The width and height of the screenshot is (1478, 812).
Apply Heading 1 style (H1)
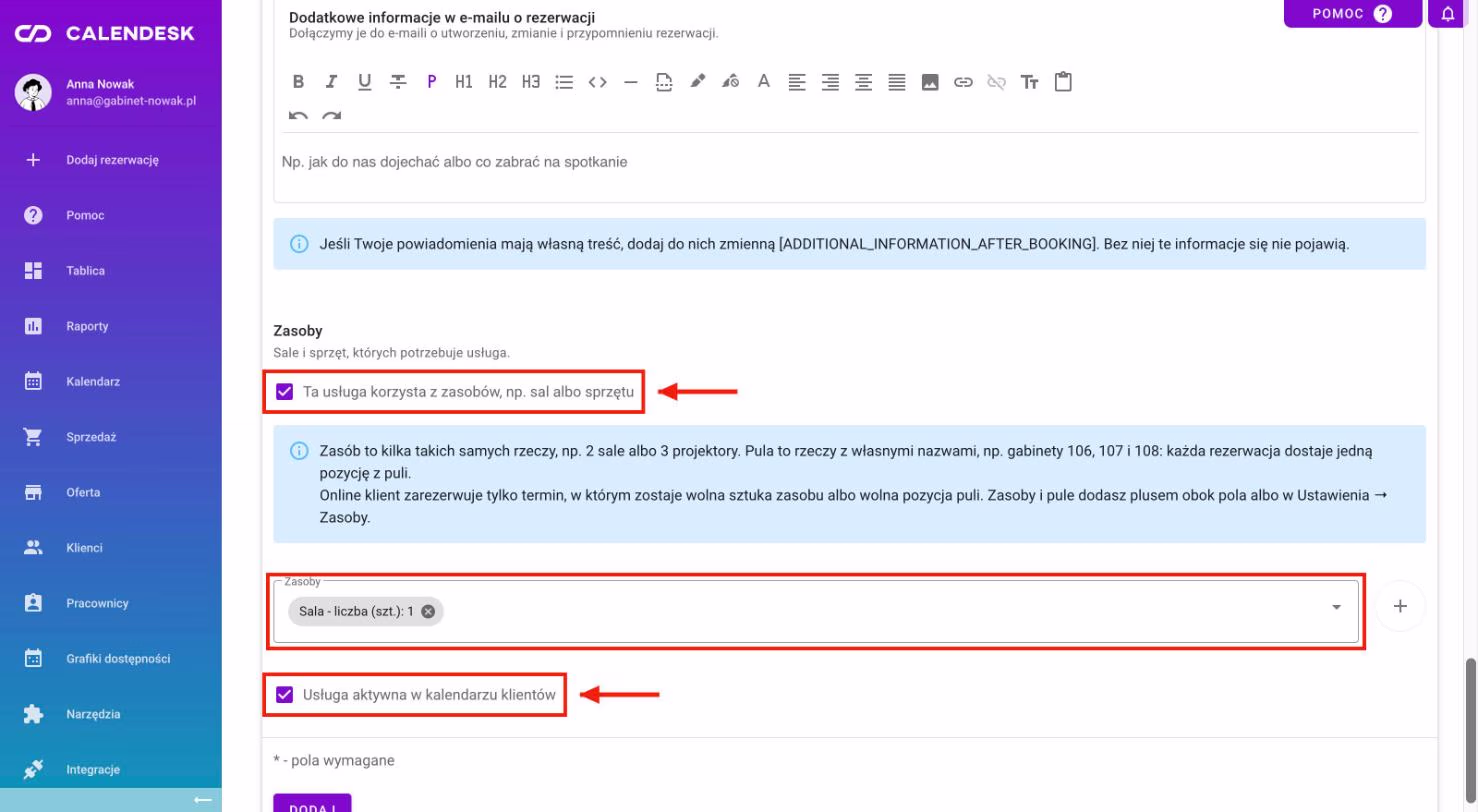coord(464,82)
